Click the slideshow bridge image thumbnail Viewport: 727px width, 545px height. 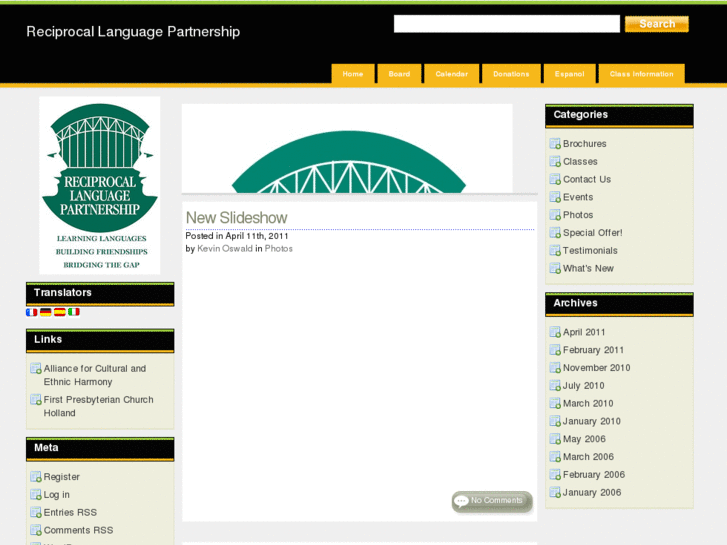[347, 149]
